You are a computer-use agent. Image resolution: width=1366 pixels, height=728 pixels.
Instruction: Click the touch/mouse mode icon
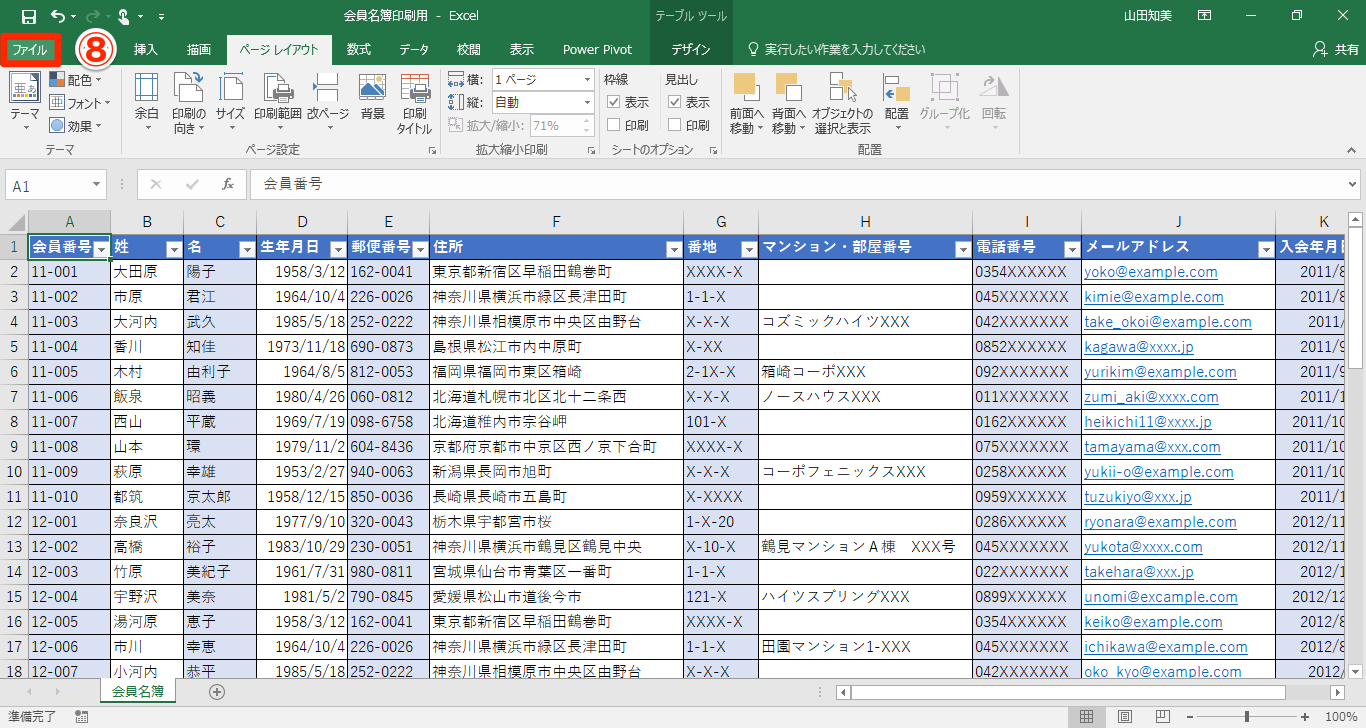tap(124, 16)
